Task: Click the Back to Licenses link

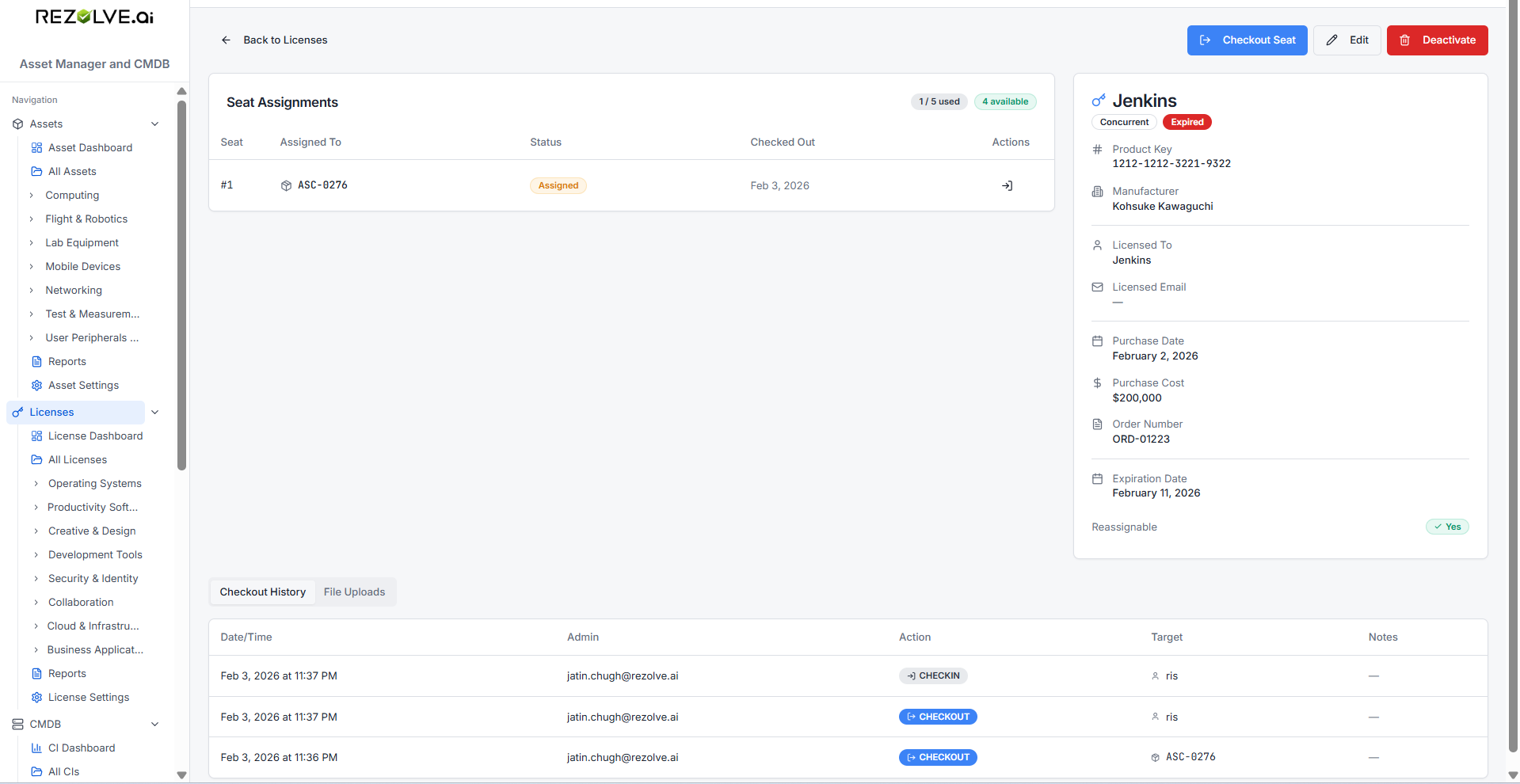Action: 274,40
